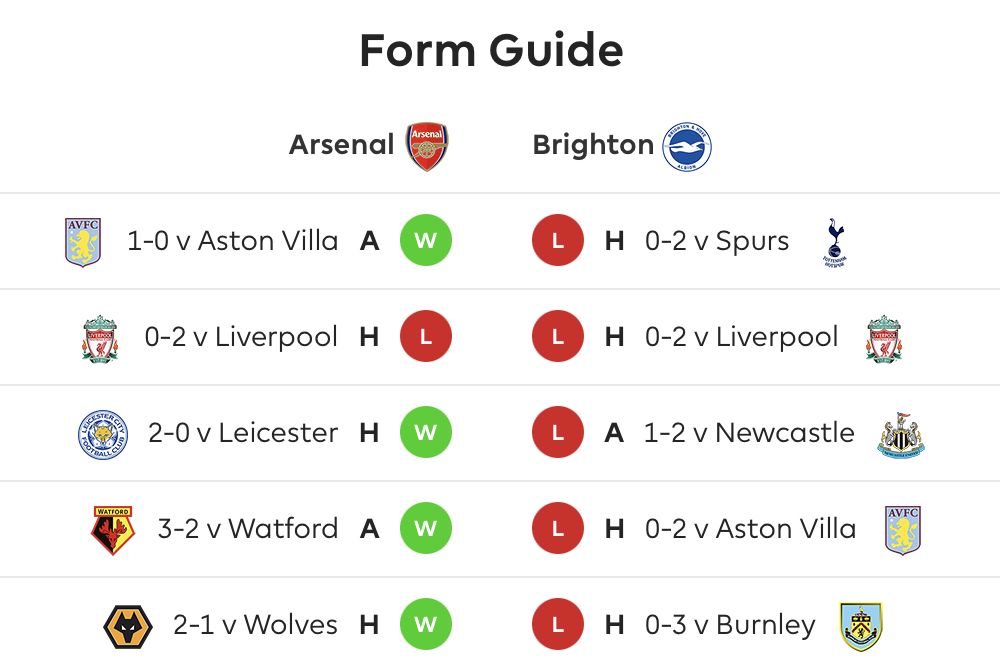Click the Brighton club crest
Screen dimensions: 1000x672
tap(687, 147)
